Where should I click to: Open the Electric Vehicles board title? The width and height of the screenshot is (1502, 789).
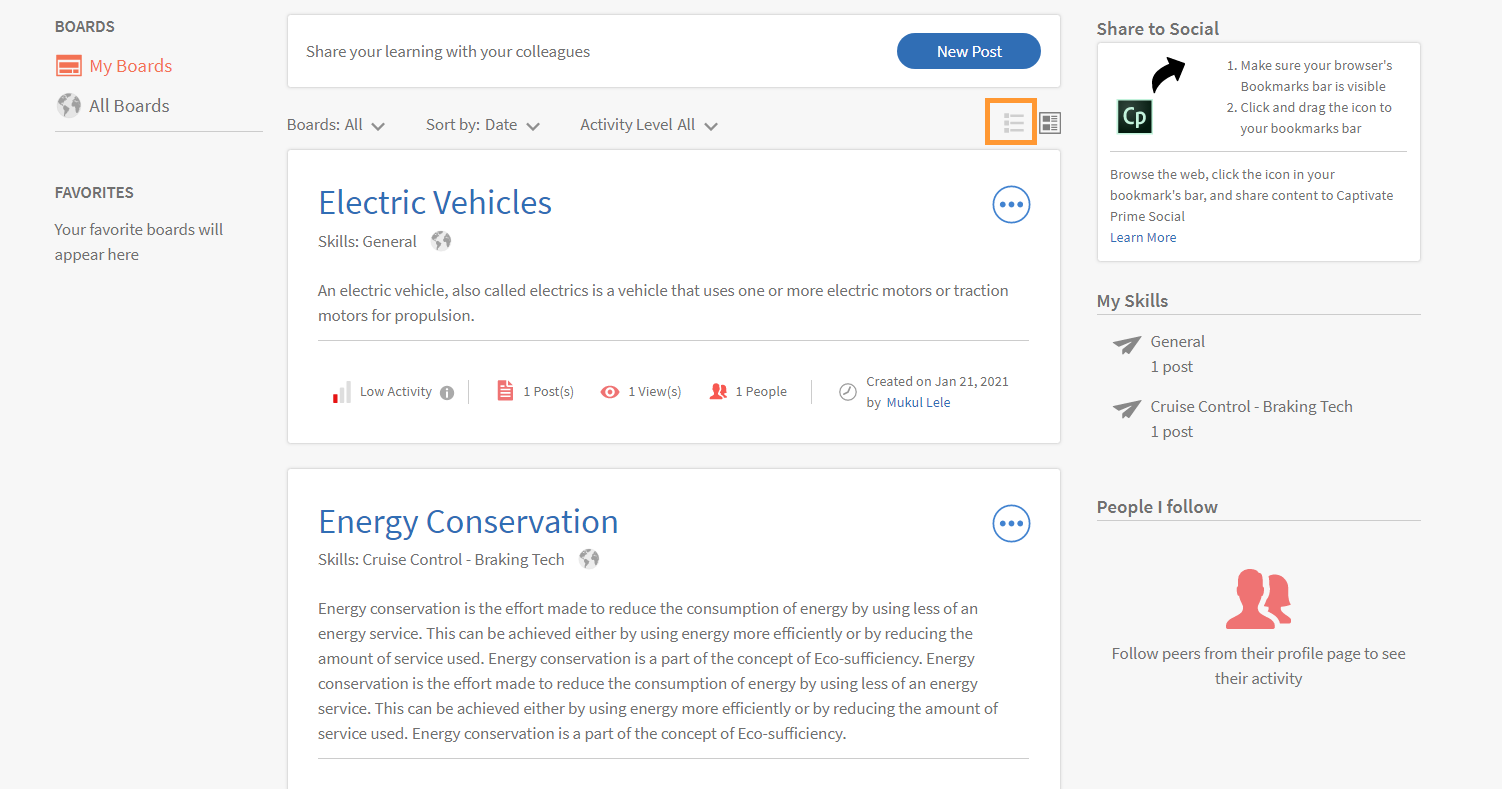[x=435, y=203]
